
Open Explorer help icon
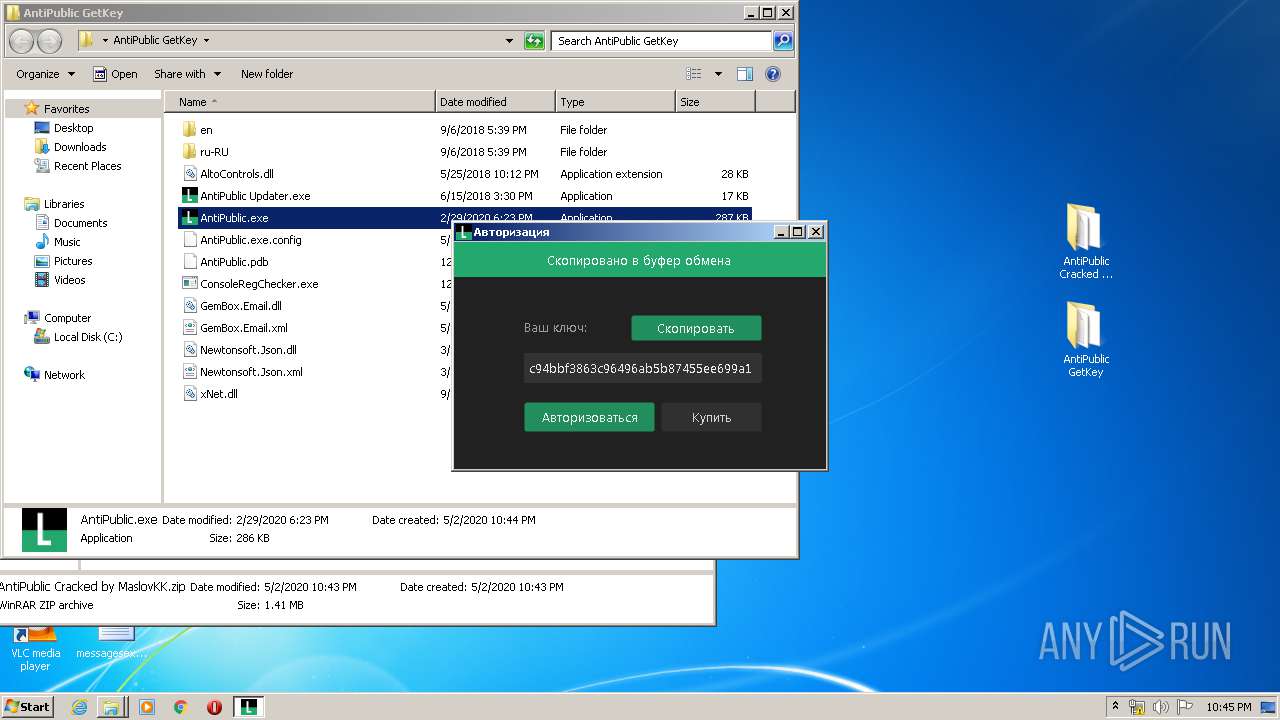tap(773, 74)
